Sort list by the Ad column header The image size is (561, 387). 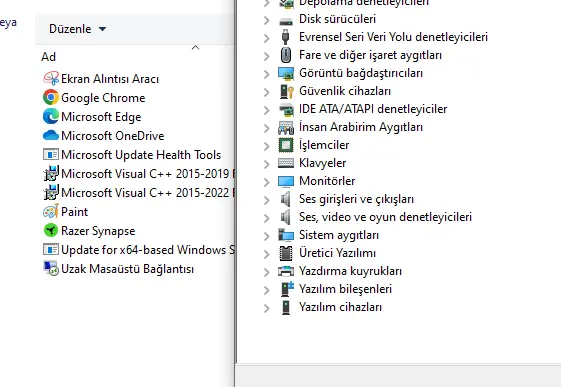click(48, 57)
